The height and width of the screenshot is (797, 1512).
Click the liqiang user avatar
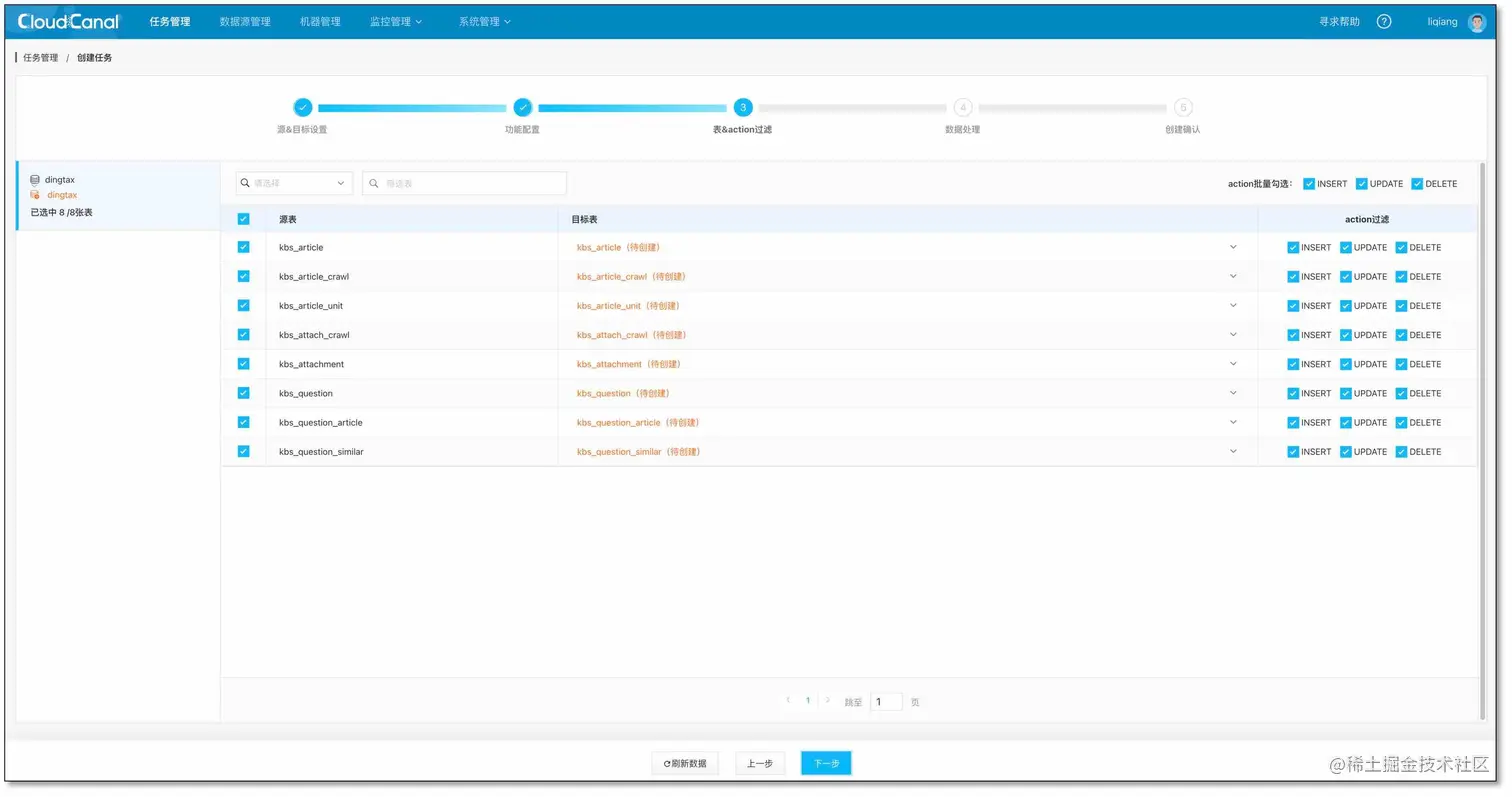click(1477, 22)
